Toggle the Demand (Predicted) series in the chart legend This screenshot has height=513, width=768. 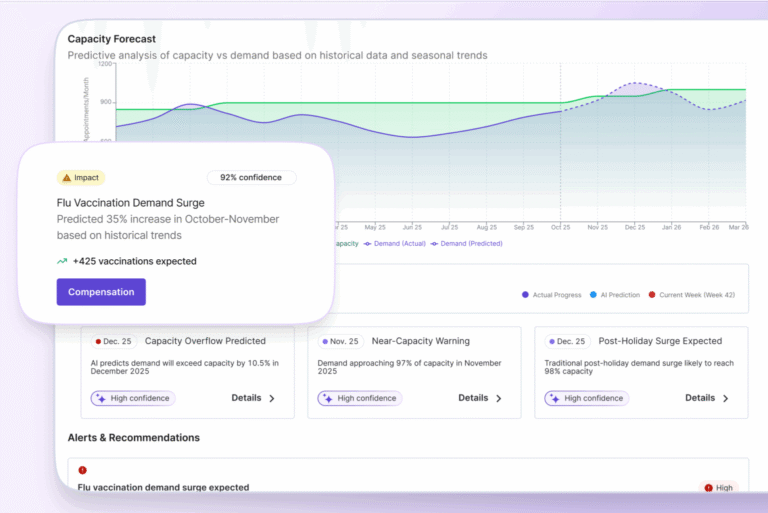(471, 243)
